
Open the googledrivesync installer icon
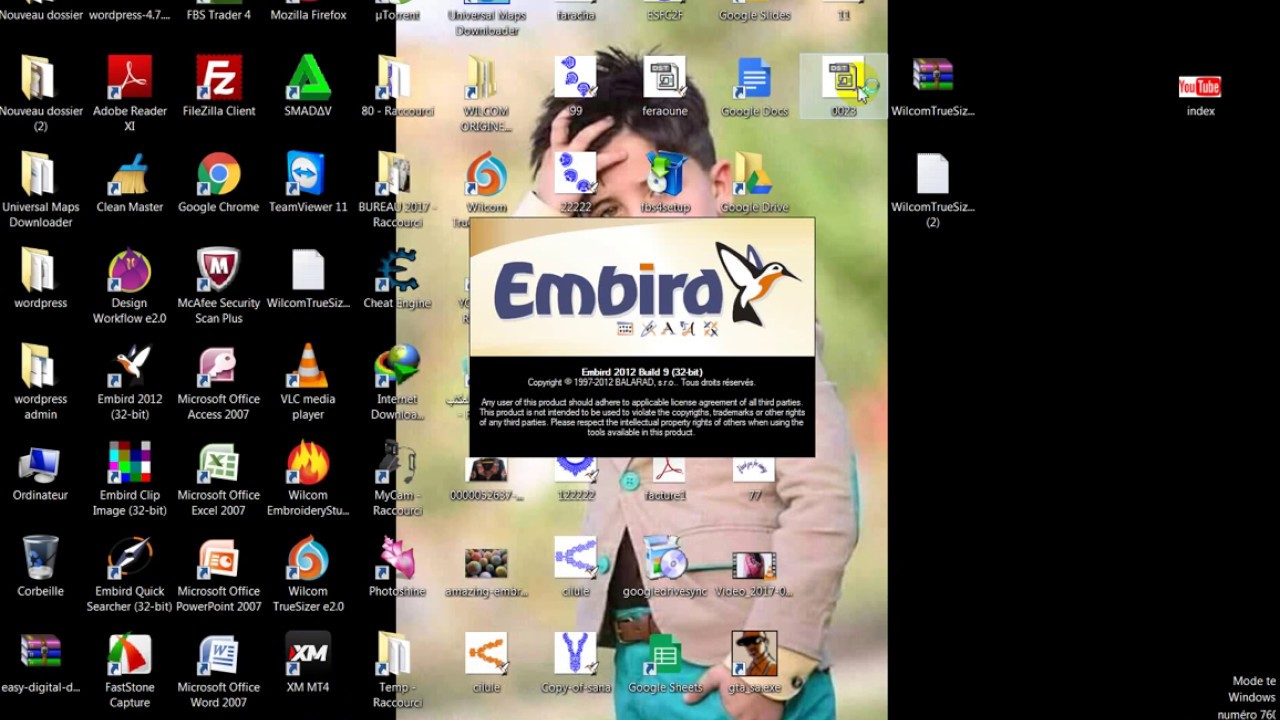(x=665, y=567)
